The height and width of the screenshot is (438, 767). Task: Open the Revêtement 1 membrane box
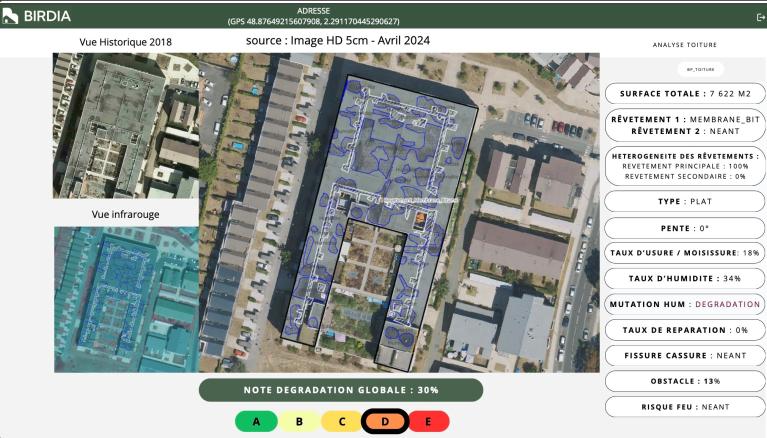[685, 125]
